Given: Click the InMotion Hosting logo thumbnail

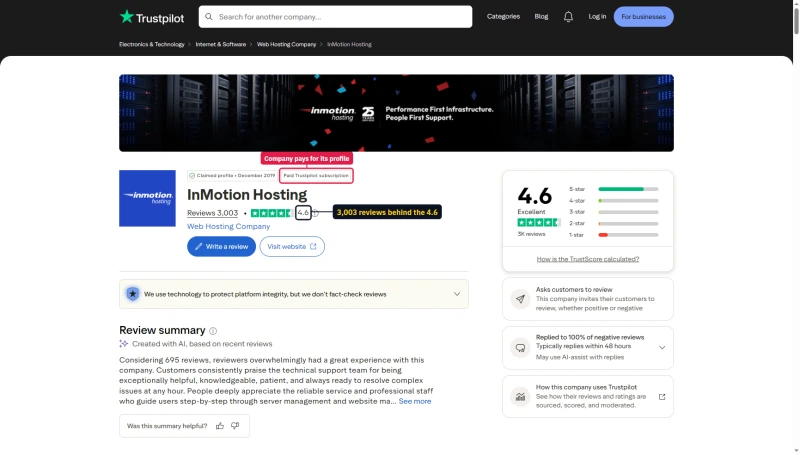Looking at the screenshot, I should (147, 198).
